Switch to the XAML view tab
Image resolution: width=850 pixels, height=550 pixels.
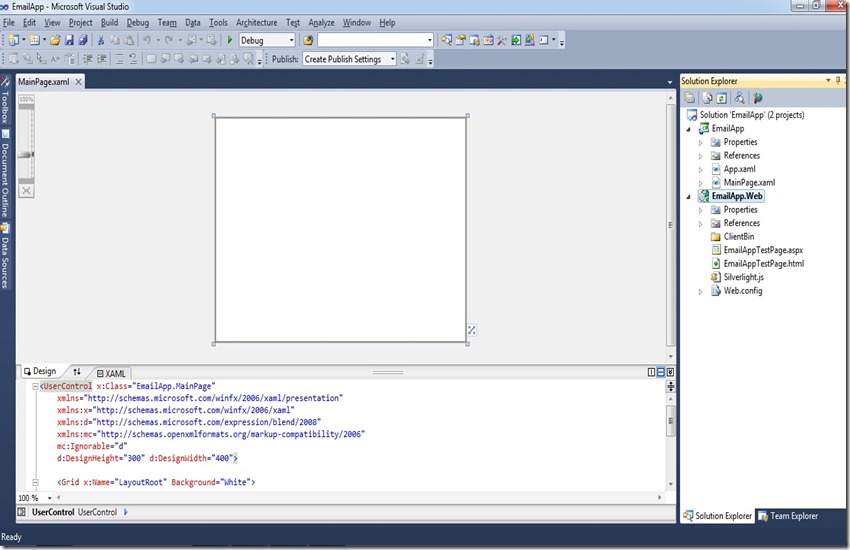[x=112, y=373]
